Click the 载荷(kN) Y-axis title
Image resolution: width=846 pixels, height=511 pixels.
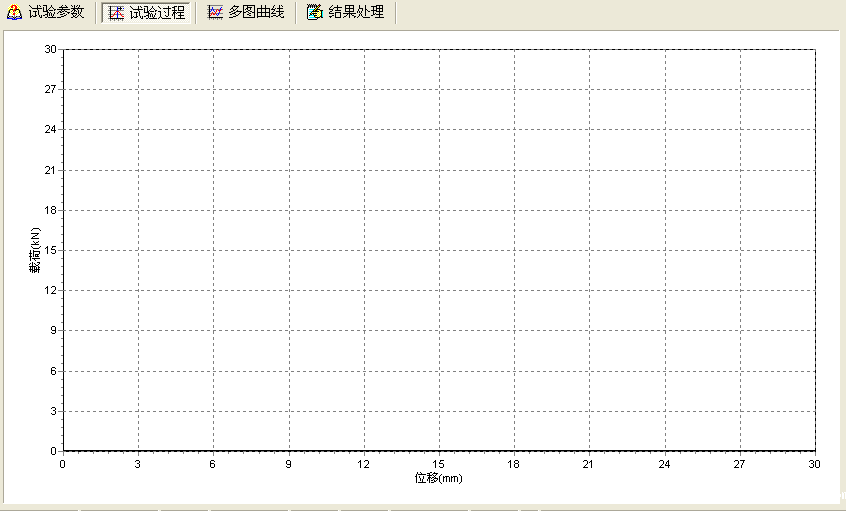34,251
